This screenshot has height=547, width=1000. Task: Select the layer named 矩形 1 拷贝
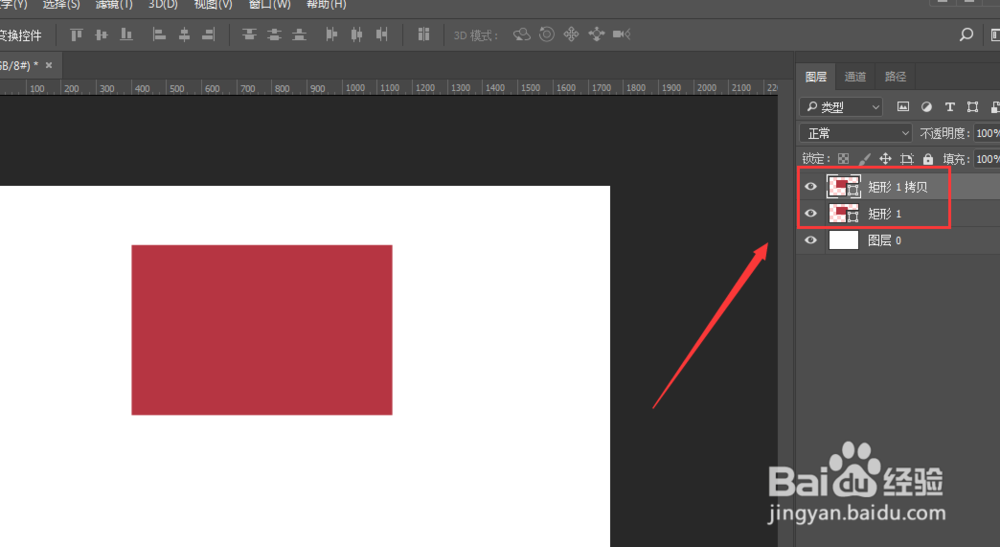(x=898, y=187)
